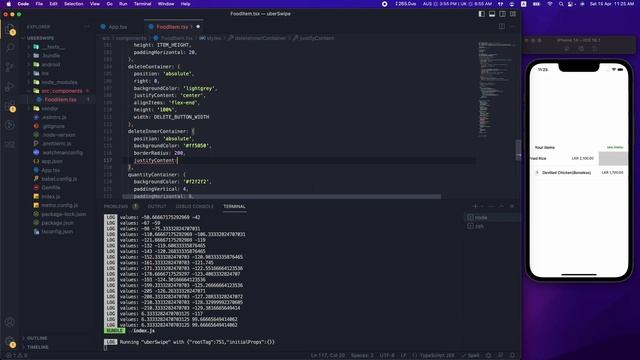
Task: Toggle the primary side bar layout icon
Action: [482, 14]
